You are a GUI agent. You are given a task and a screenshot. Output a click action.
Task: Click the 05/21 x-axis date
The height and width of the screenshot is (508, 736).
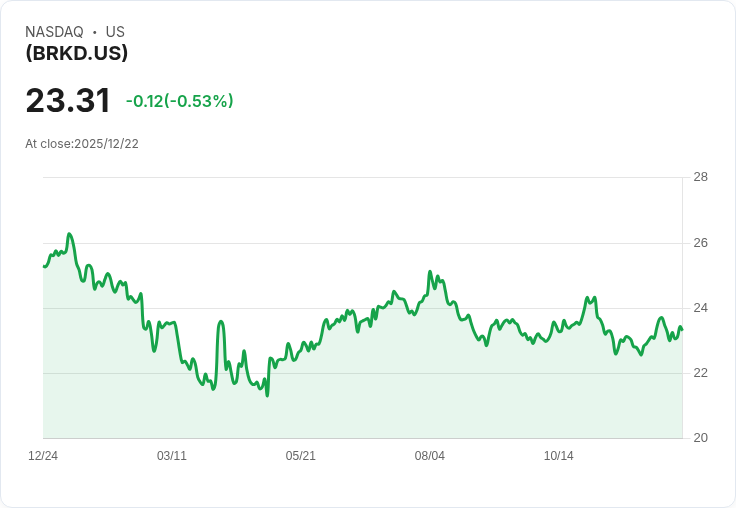tap(301, 456)
